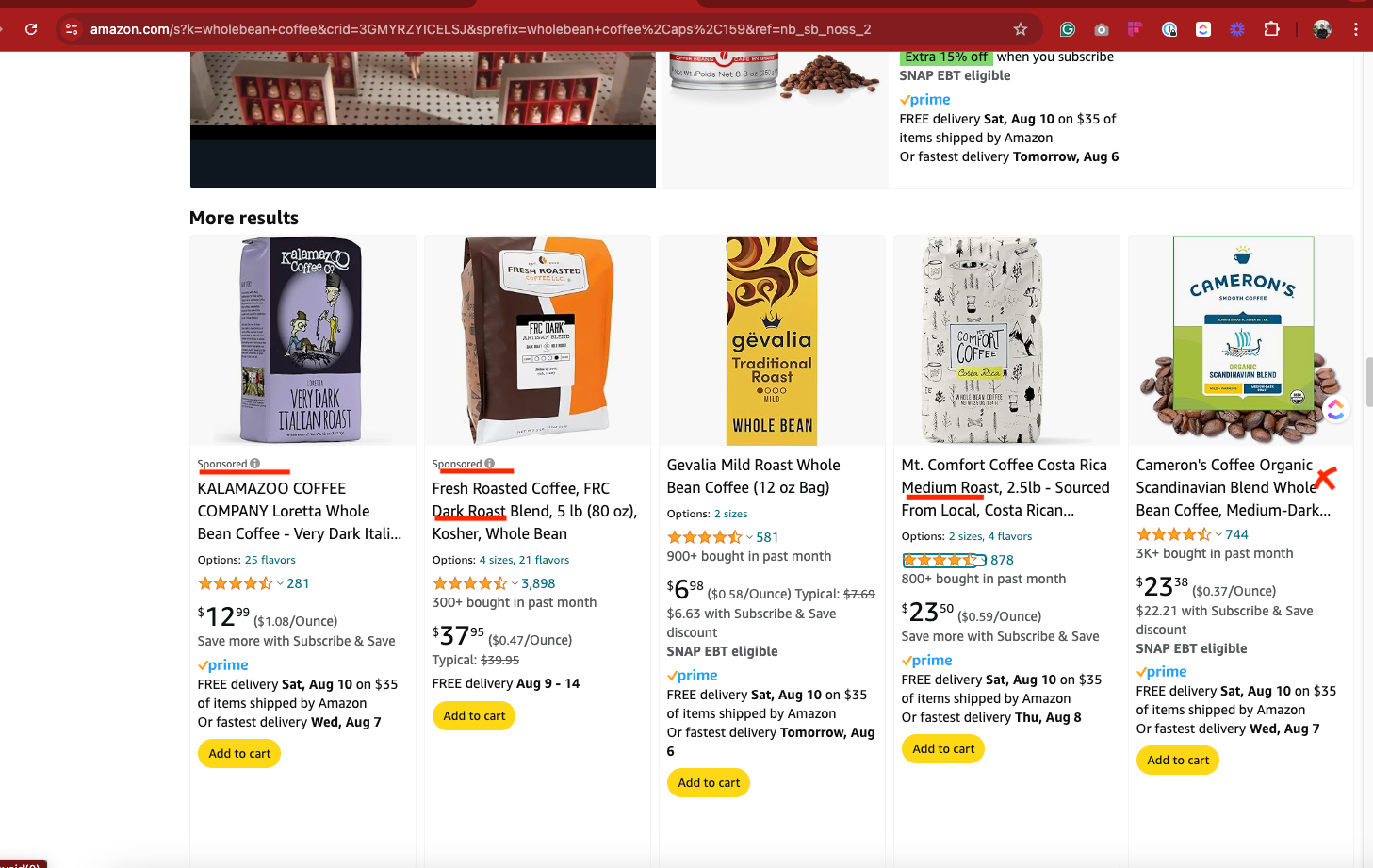Open the Grammarly extension icon

click(x=1068, y=29)
